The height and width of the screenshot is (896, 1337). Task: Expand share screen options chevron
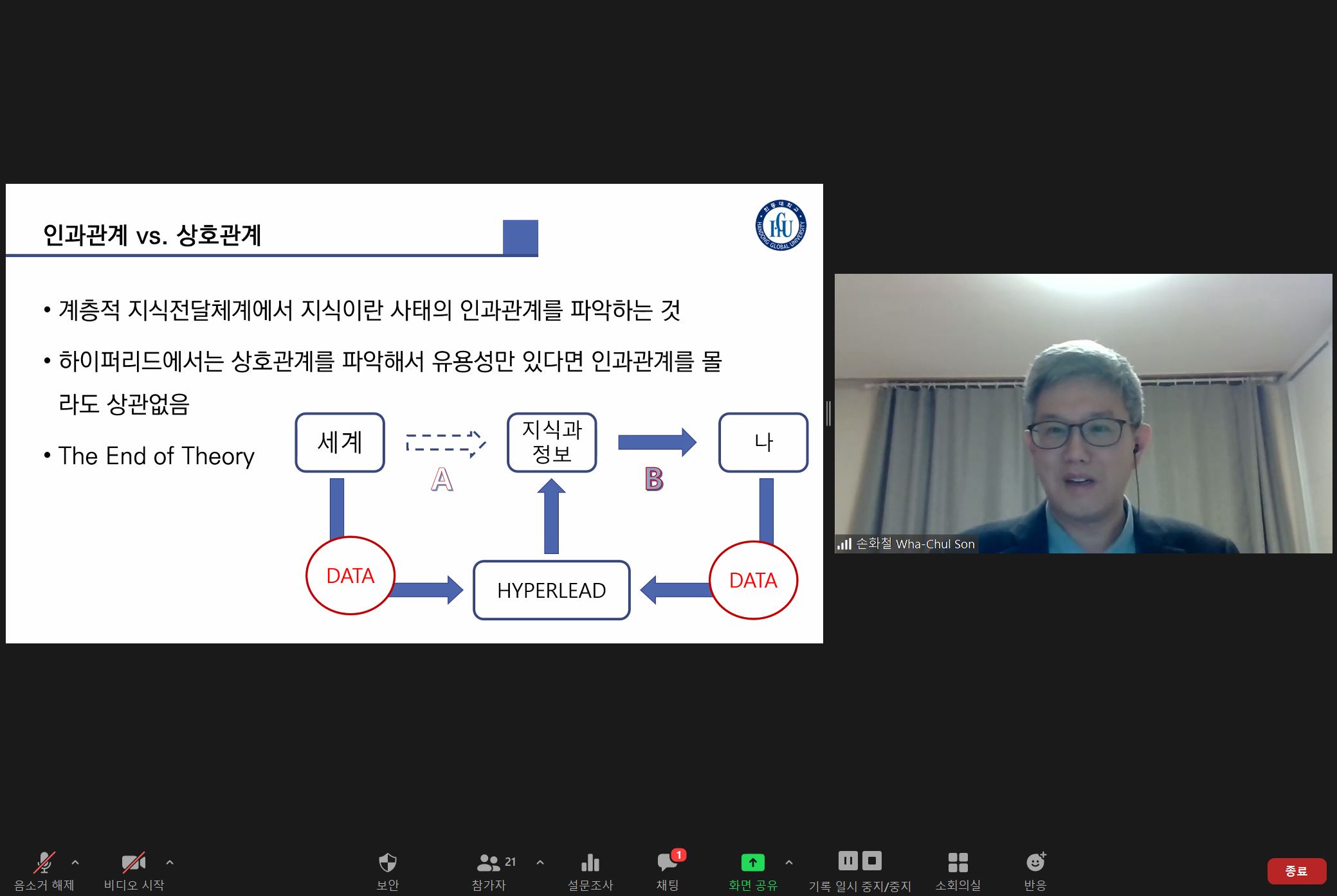789,863
